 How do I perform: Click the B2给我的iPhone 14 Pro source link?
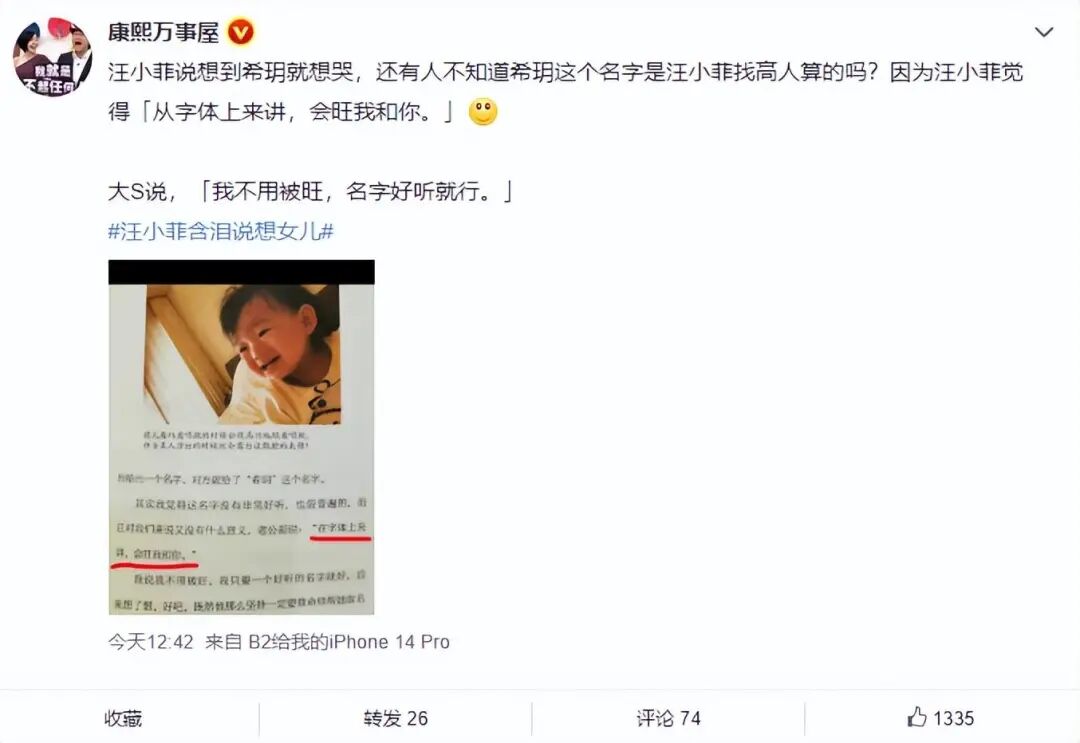(x=349, y=642)
